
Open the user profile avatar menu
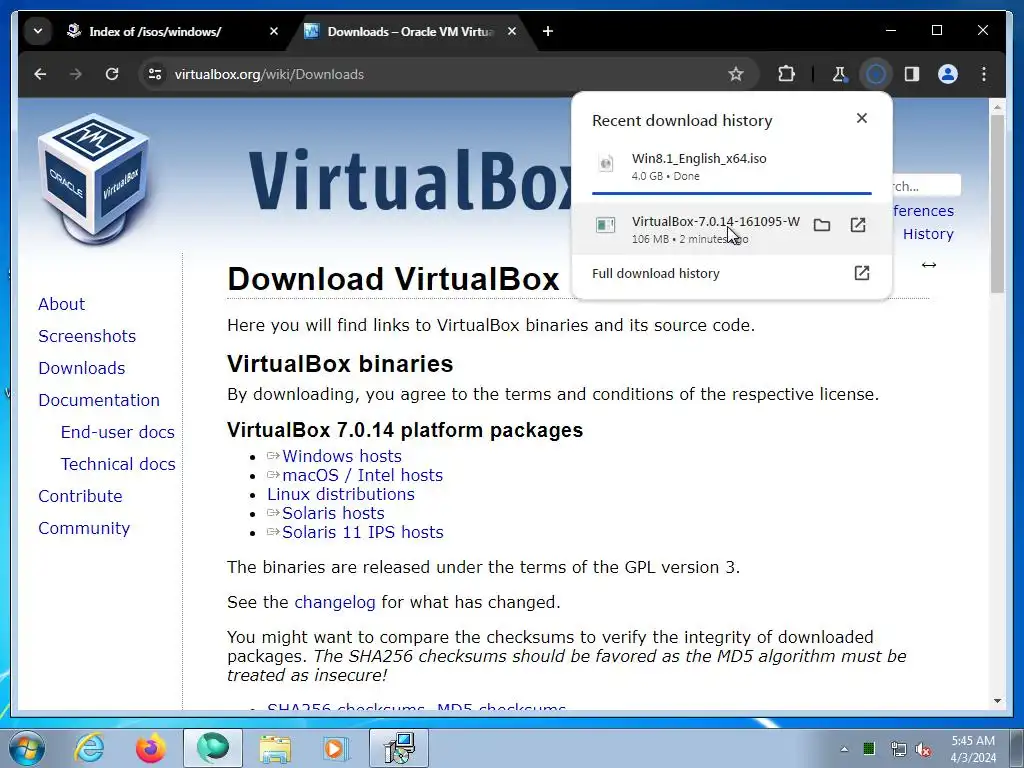[948, 74]
